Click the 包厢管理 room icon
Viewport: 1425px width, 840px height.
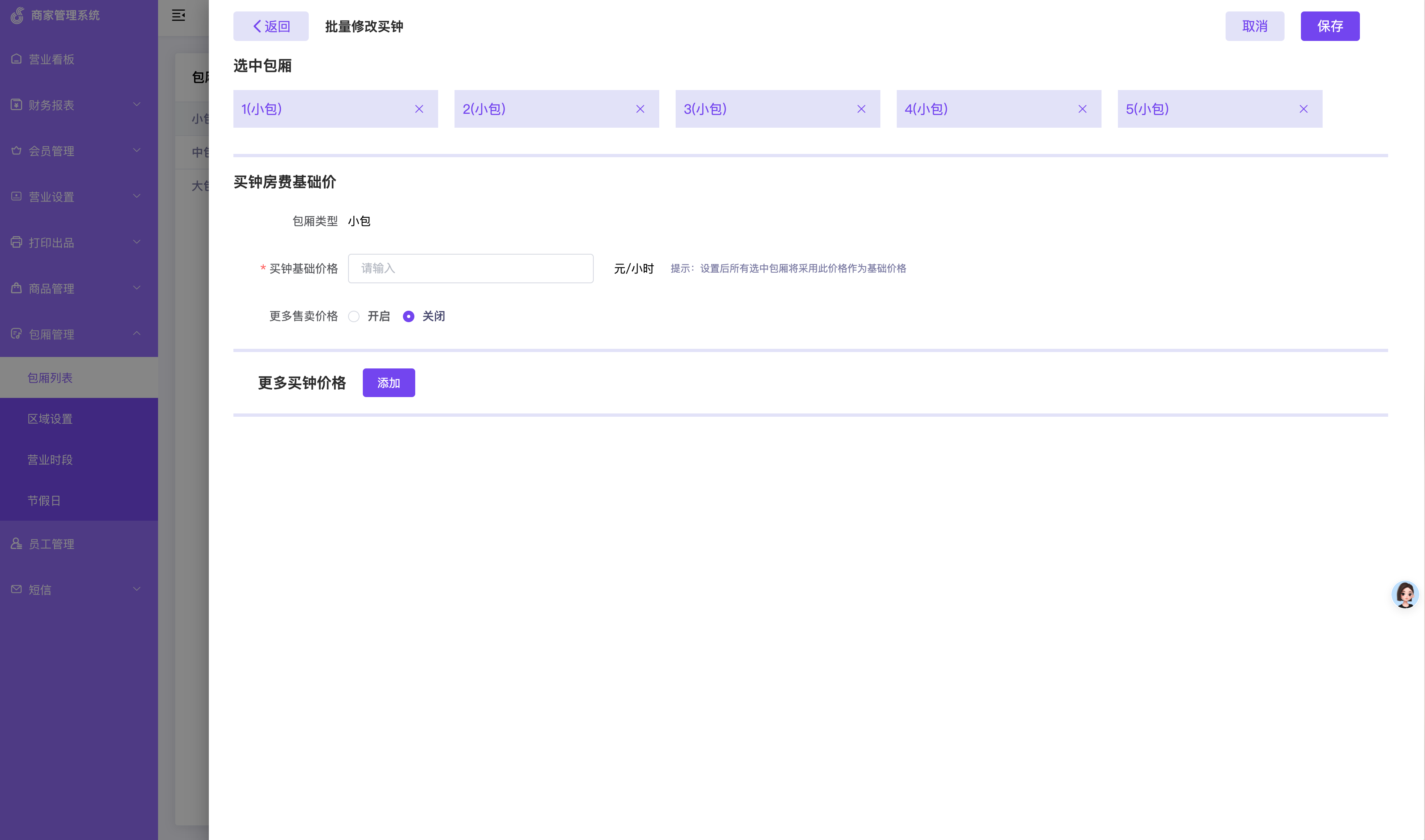[x=16, y=334]
